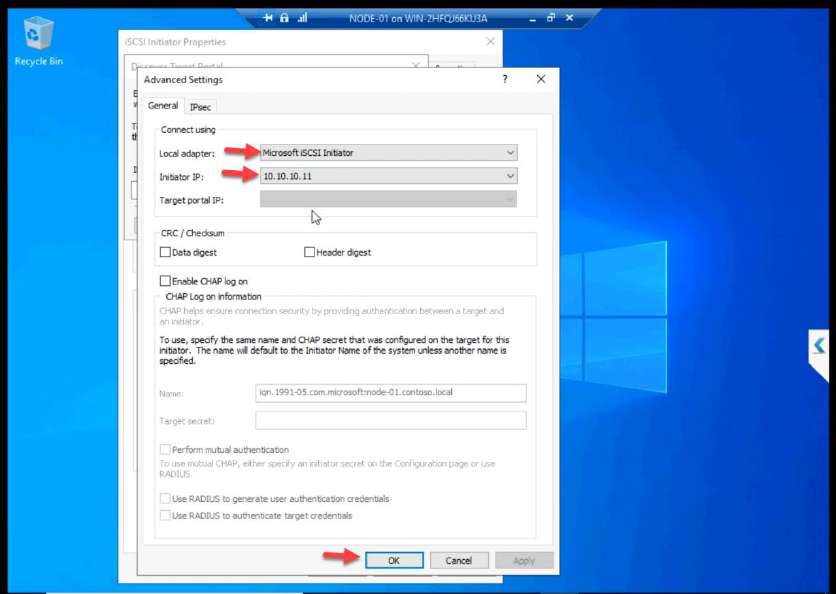This screenshot has width=836, height=594.
Task: Enable the Header digest checkbox
Action: 309,252
